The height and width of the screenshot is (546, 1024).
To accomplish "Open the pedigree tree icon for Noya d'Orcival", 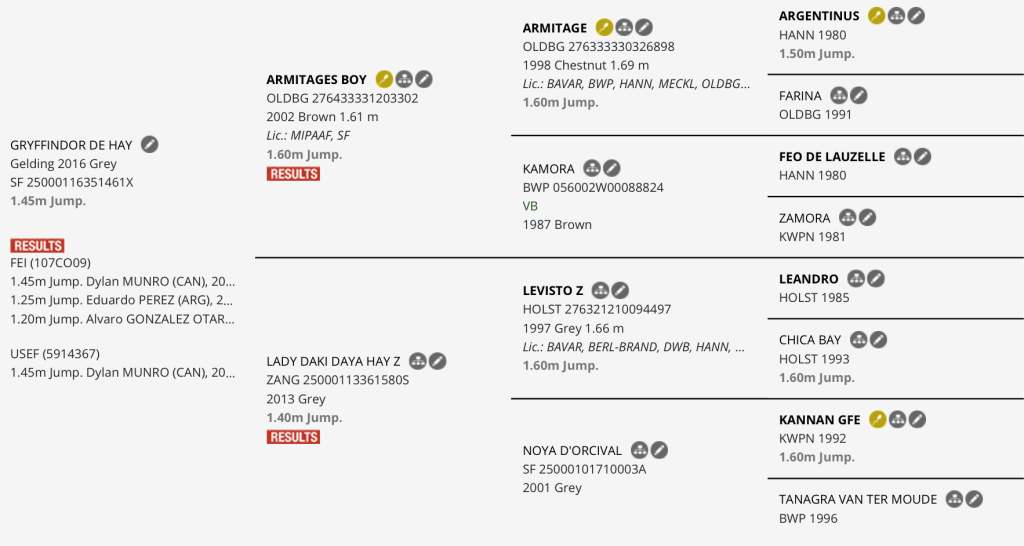I will coord(639,450).
